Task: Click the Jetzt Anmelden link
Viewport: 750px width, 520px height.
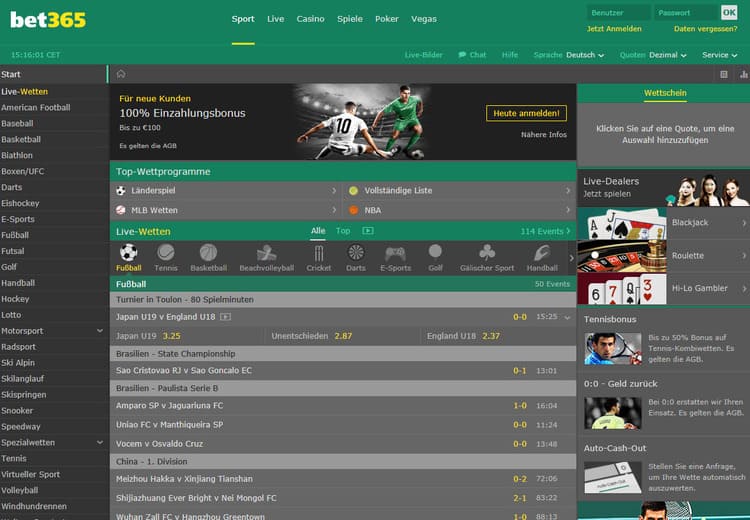Action: click(x=614, y=29)
